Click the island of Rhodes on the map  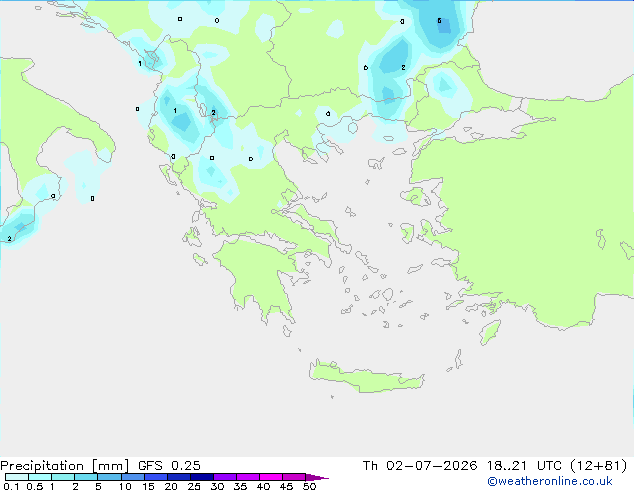490,332
